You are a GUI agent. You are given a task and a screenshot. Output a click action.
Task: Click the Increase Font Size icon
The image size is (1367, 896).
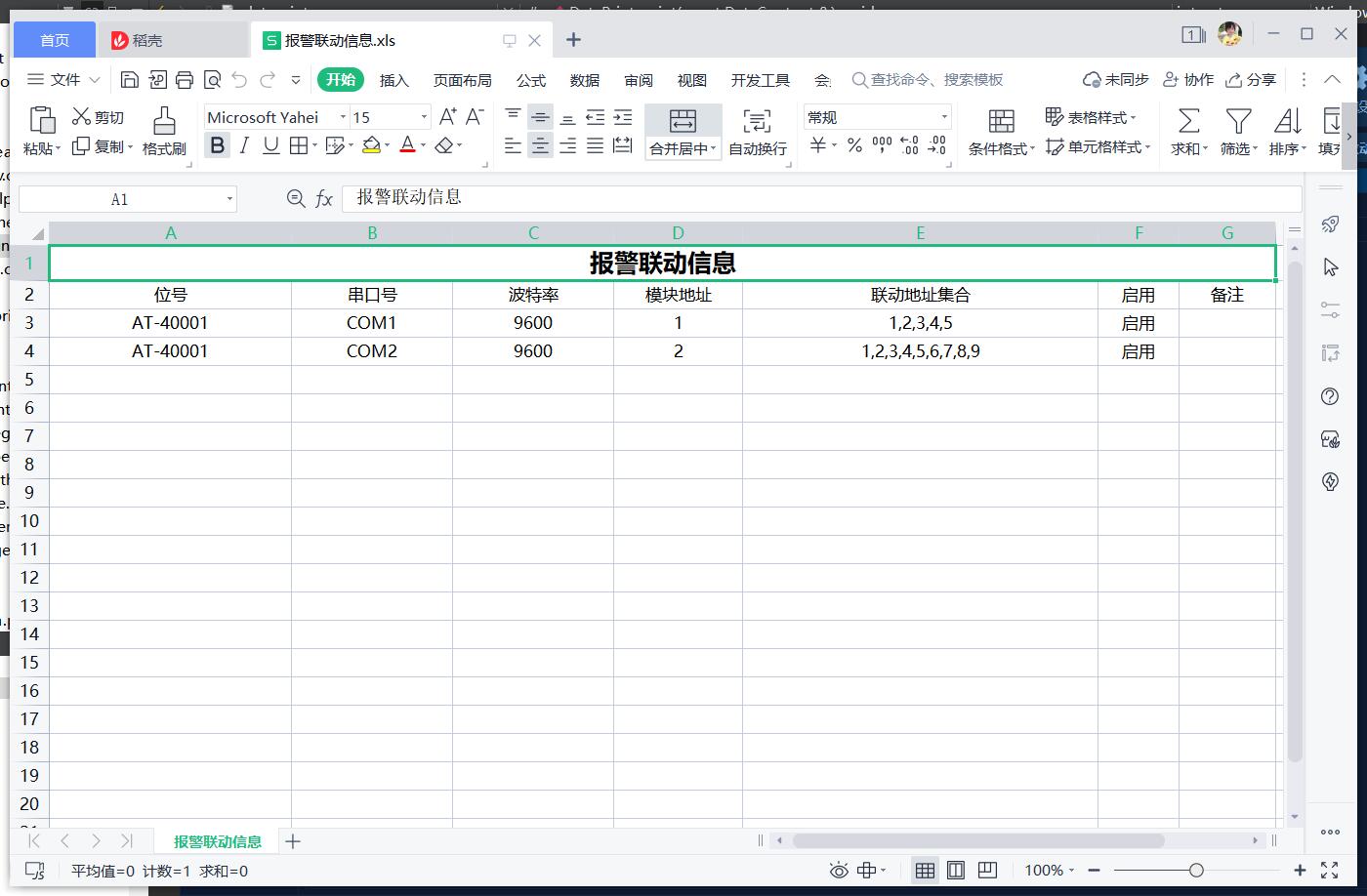pyautogui.click(x=447, y=117)
